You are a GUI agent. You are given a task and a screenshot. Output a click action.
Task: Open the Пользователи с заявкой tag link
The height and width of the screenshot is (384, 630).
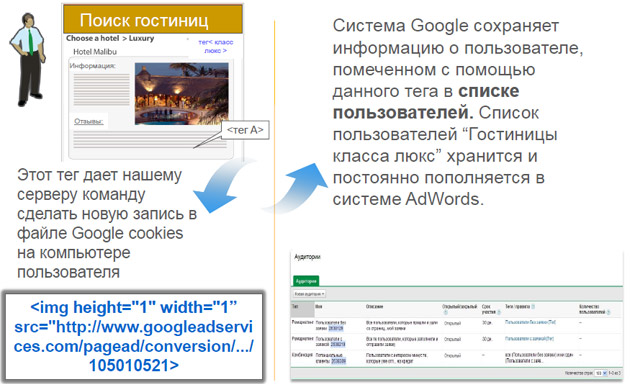click(529, 339)
